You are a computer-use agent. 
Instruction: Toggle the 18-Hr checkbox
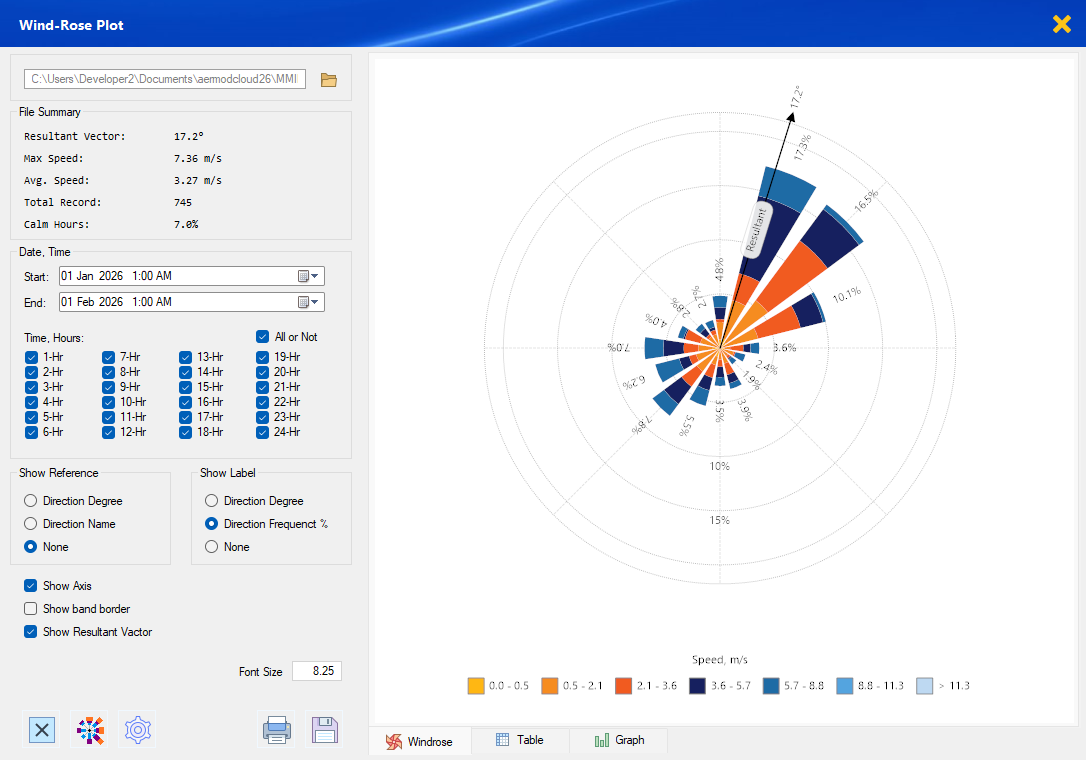pyautogui.click(x=186, y=432)
